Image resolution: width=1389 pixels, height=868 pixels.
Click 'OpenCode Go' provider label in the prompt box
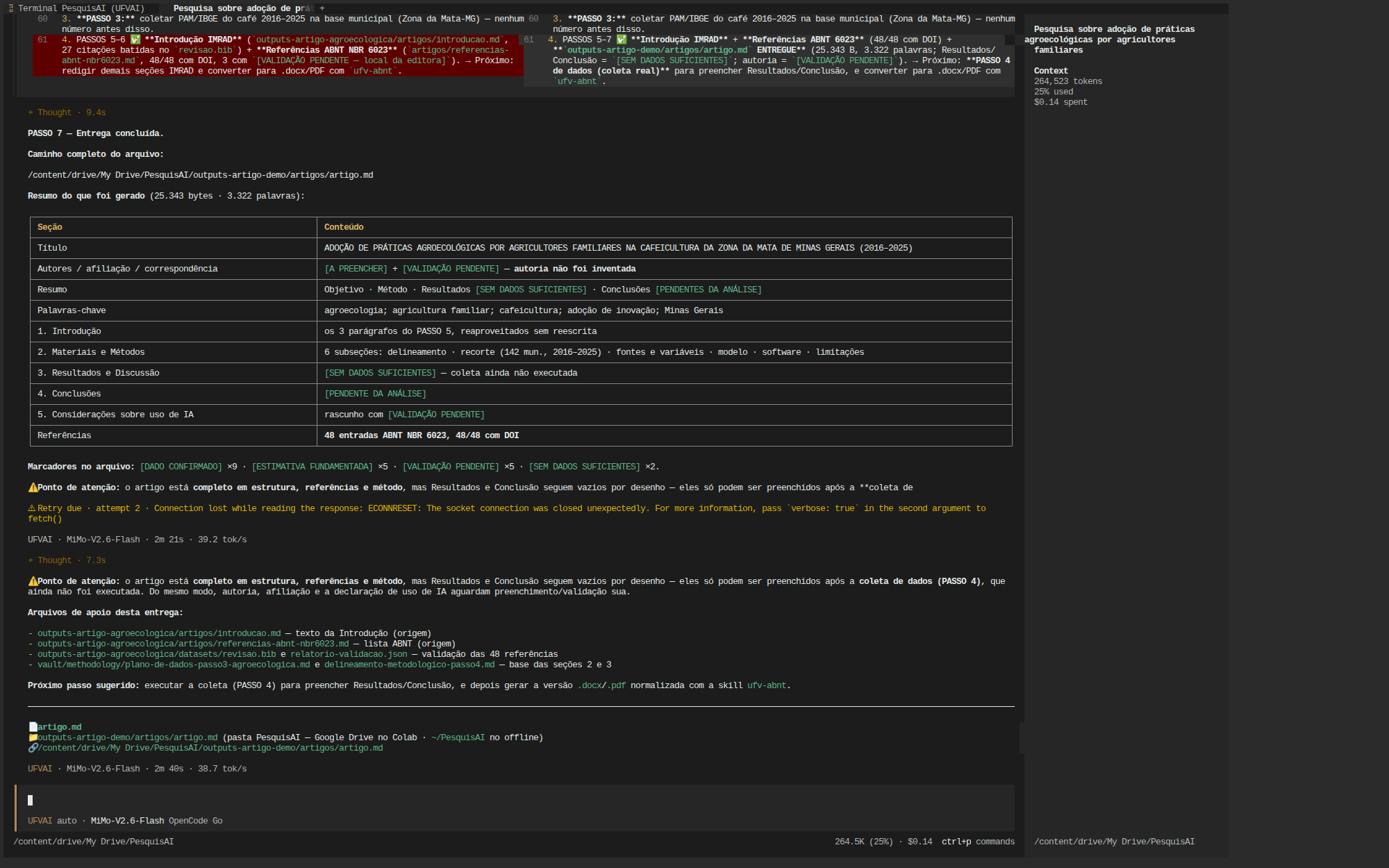tap(196, 821)
